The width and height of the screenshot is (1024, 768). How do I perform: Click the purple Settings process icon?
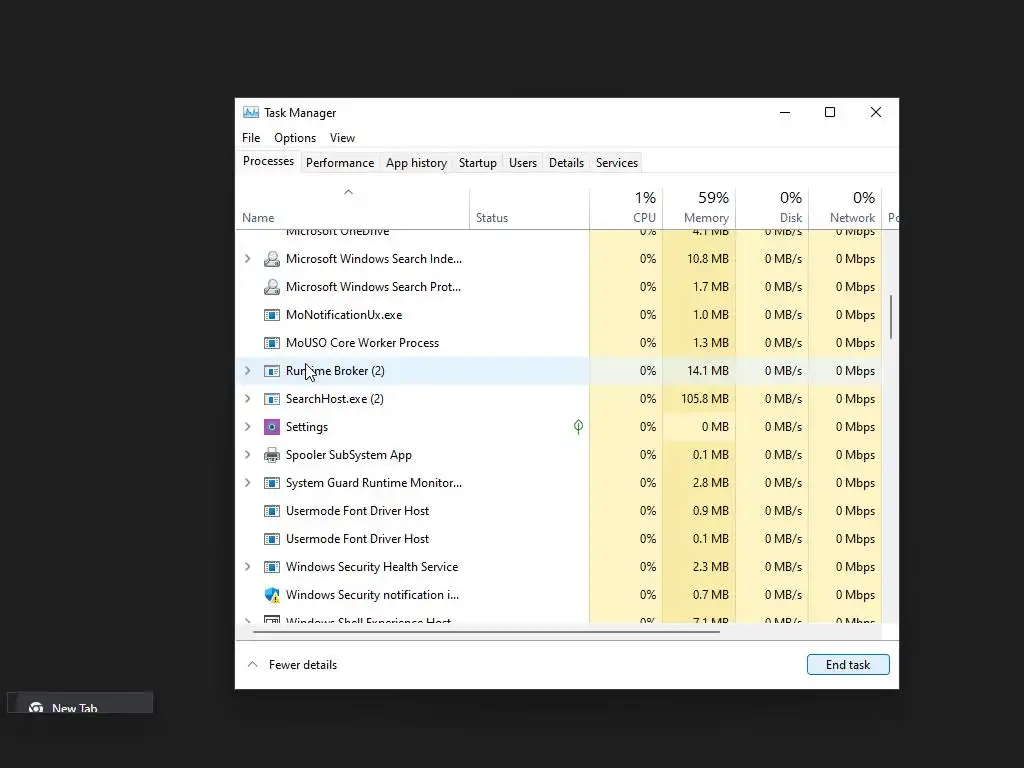272,427
